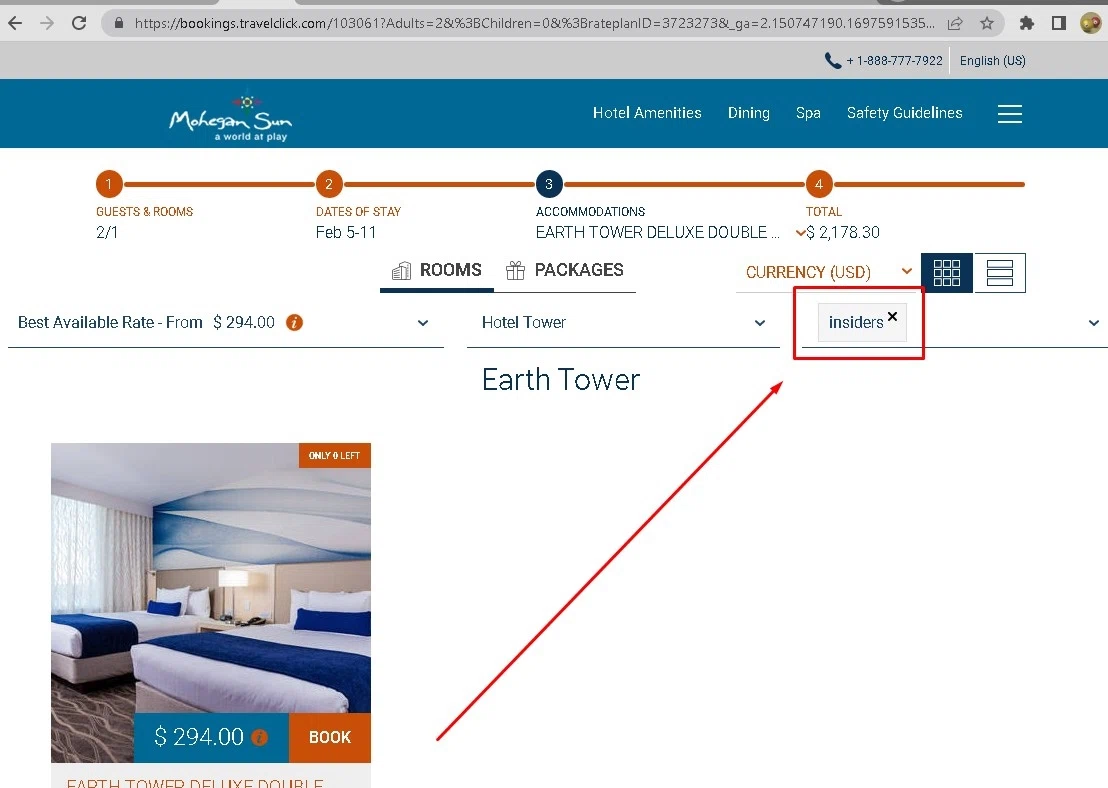Expand total price chevron near $2,178.30
Image resolution: width=1108 pixels, height=788 pixels.
[x=800, y=233]
